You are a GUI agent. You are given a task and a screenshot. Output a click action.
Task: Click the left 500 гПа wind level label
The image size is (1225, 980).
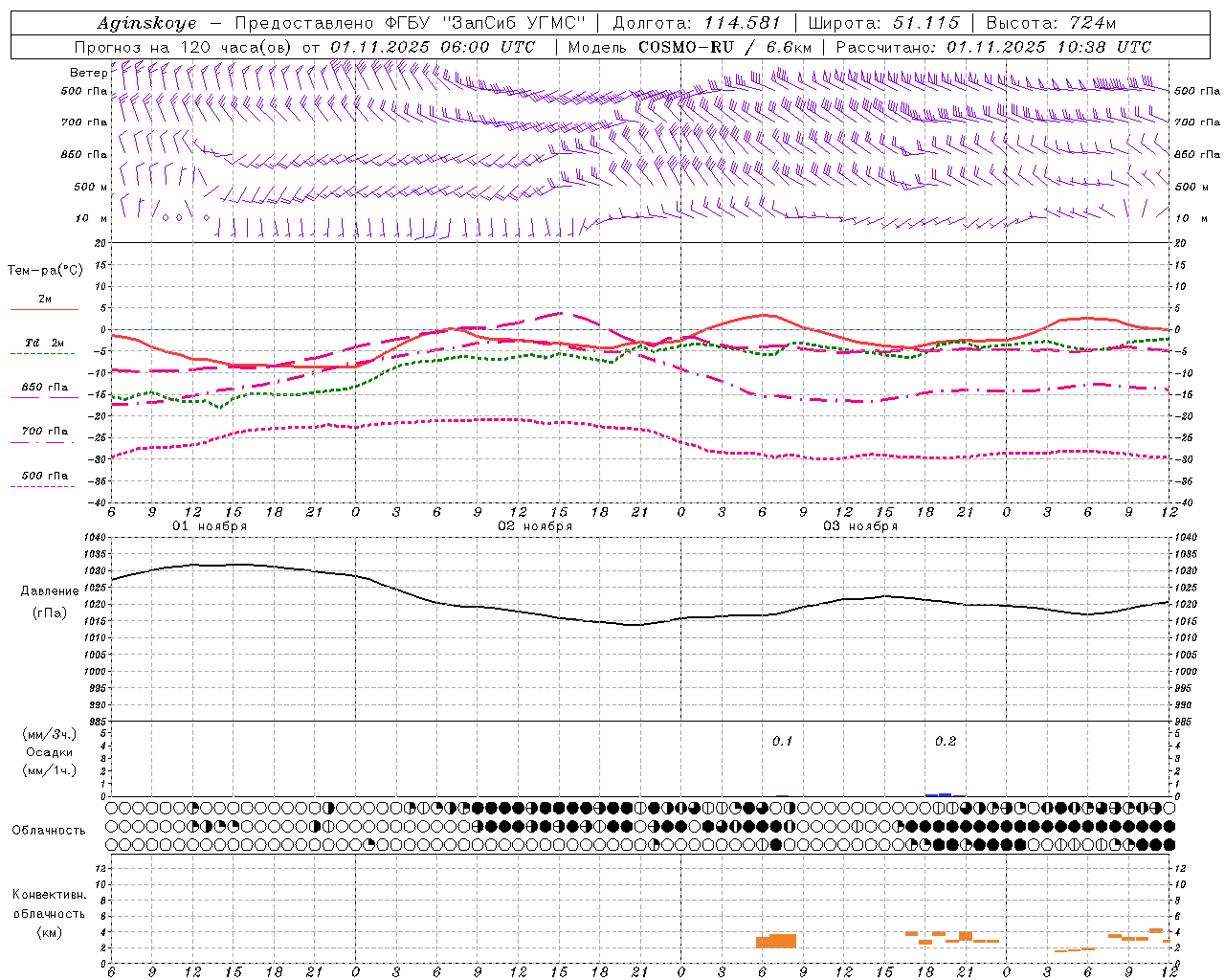pos(84,91)
